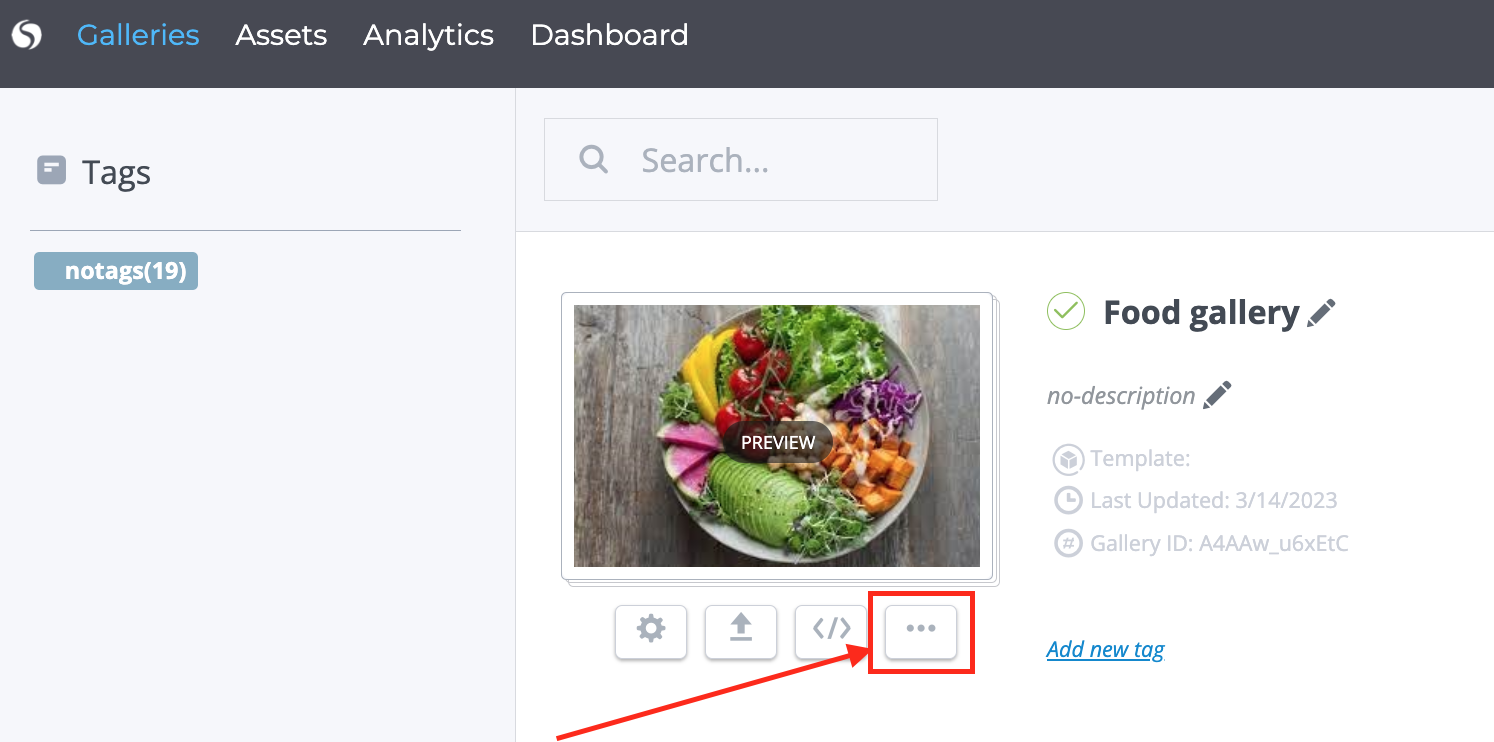The width and height of the screenshot is (1494, 742).
Task: Click the app logo in header
Action: 26,35
